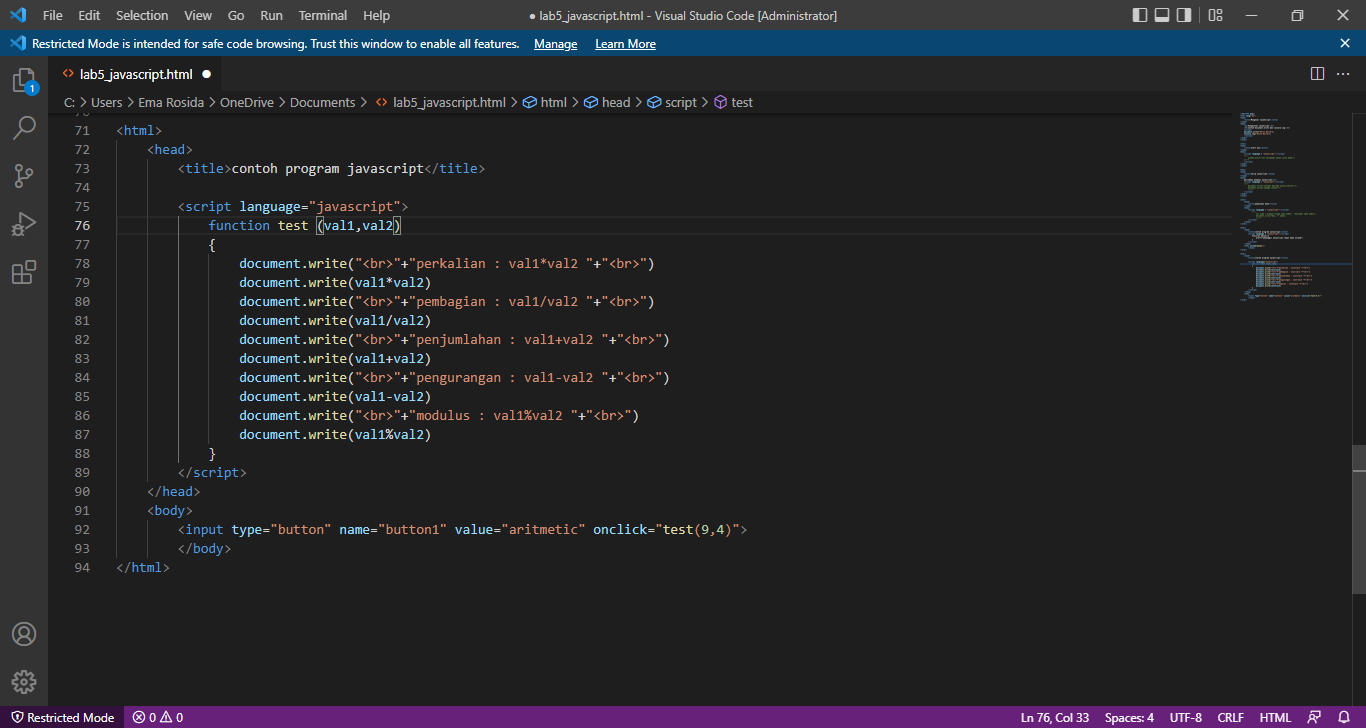Click the VS Code logo icon

click(17, 15)
